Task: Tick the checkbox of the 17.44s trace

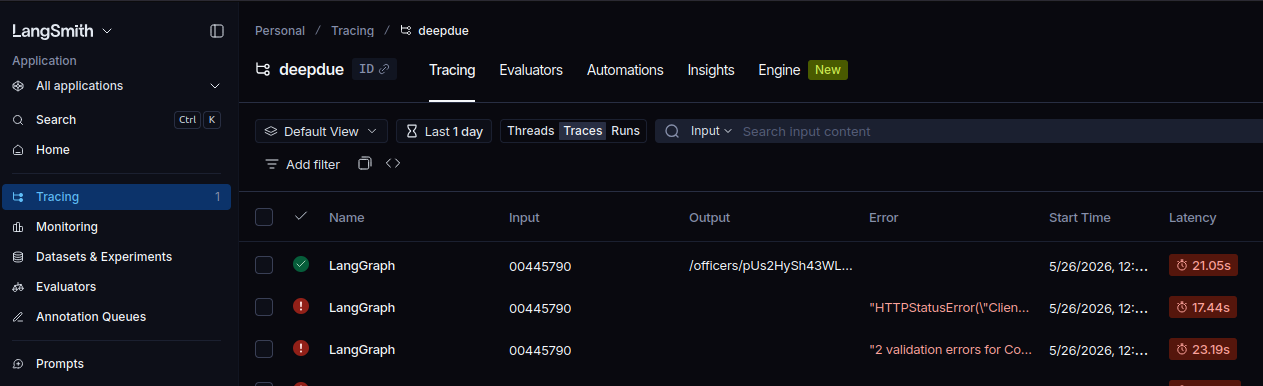Action: [x=264, y=307]
